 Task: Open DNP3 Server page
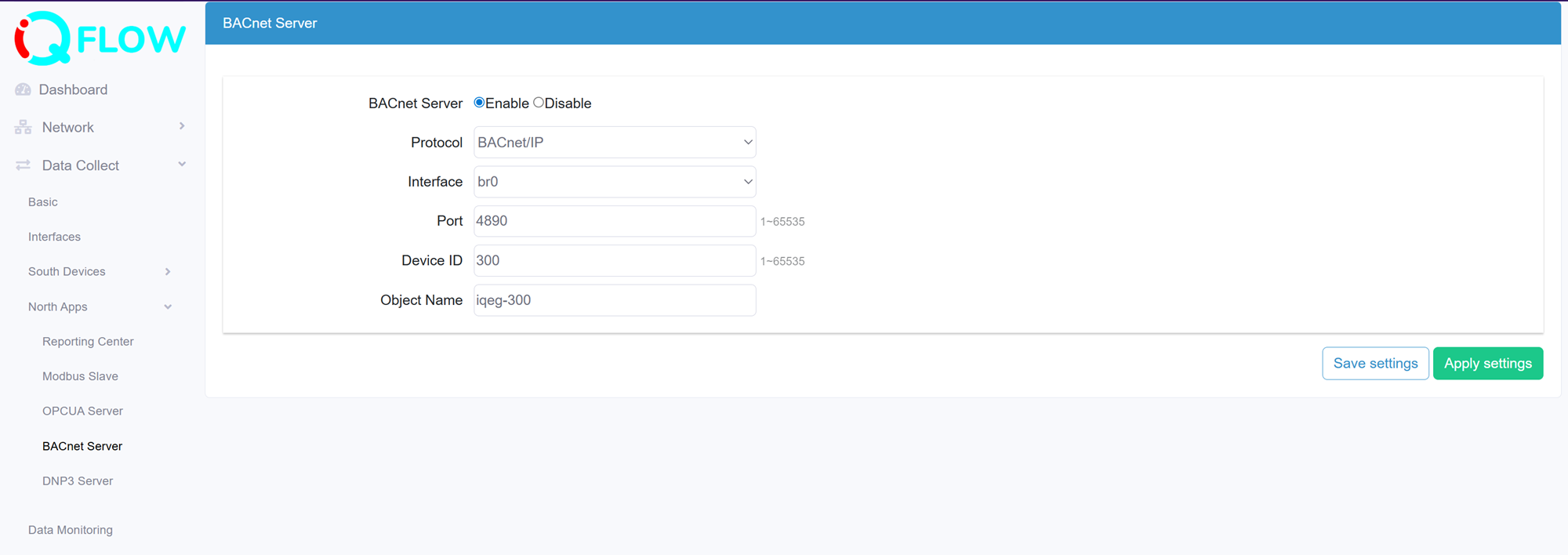(78, 481)
